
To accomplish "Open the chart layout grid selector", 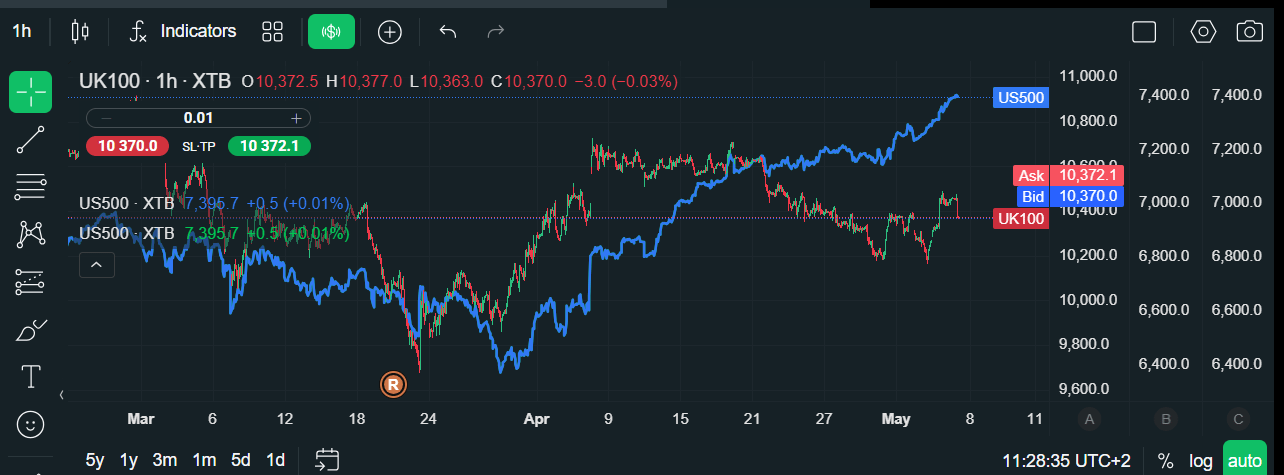I will click(272, 31).
